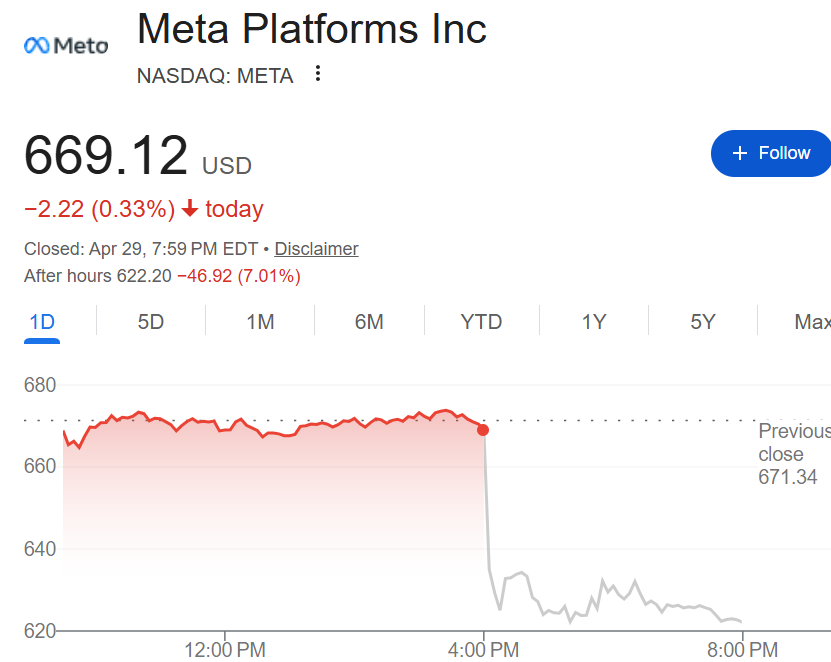The image size is (831, 662).
Task: Show the 6M chart range
Action: point(369,322)
